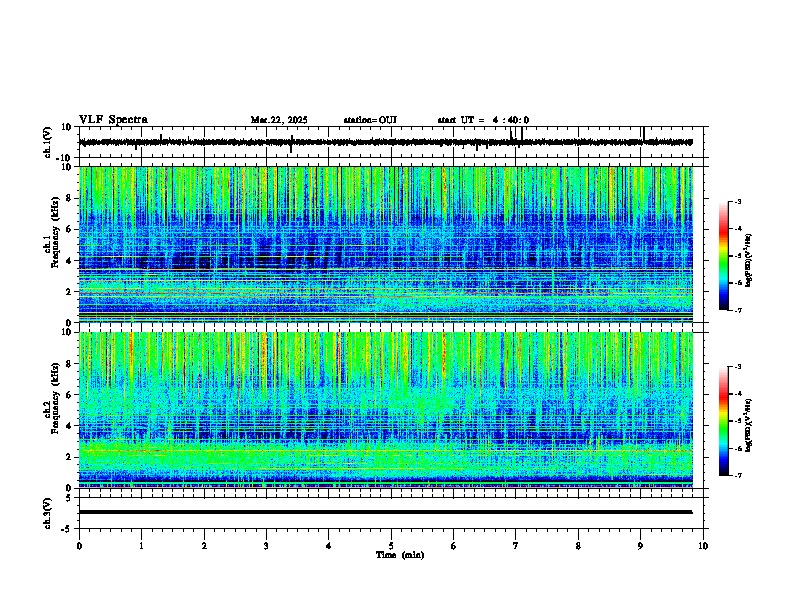Click the "5" tick on ch.3(V) axis
This screenshot has width=792, height=612.
[x=70, y=498]
